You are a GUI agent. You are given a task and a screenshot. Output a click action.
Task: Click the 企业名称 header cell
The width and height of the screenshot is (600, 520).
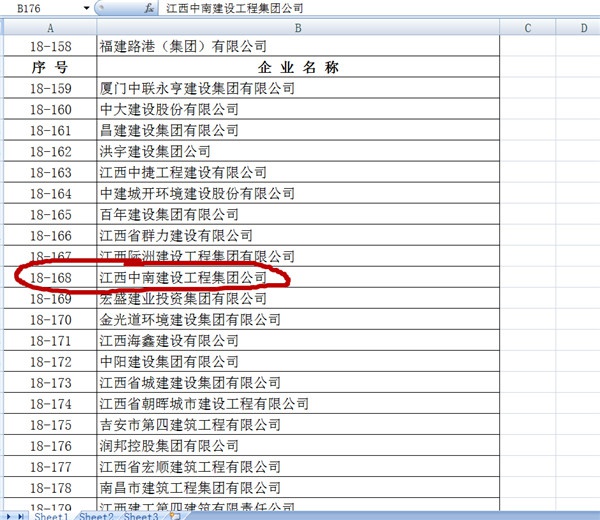pyautogui.click(x=298, y=67)
